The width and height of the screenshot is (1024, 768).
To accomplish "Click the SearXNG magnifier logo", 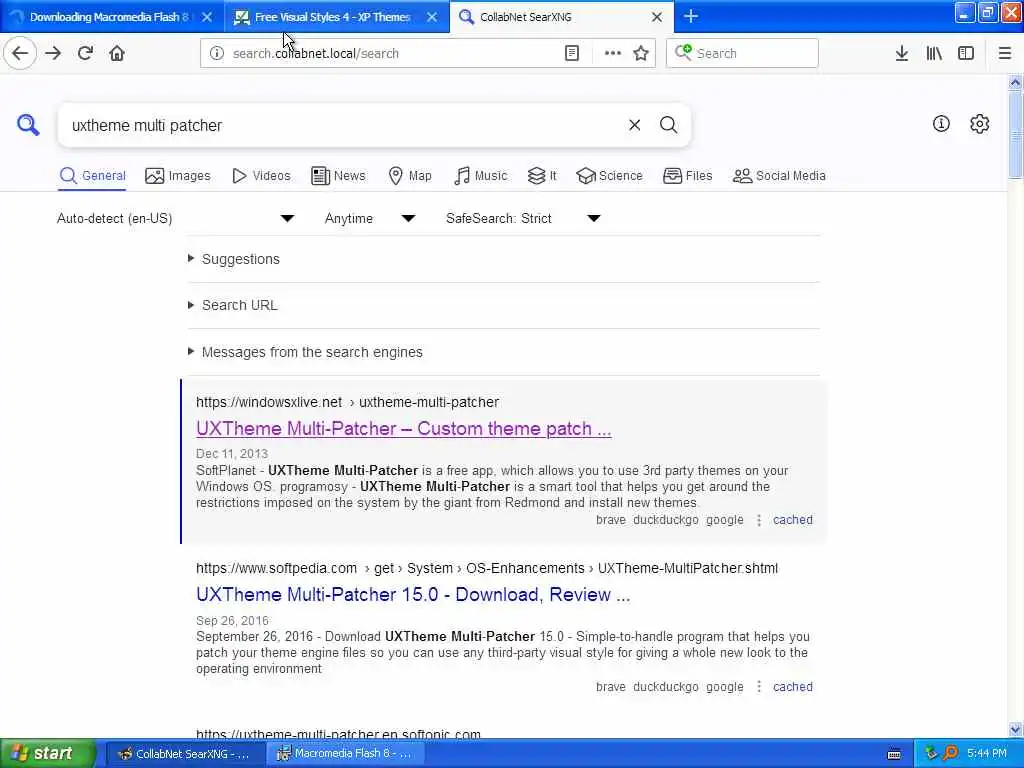I will (28, 124).
